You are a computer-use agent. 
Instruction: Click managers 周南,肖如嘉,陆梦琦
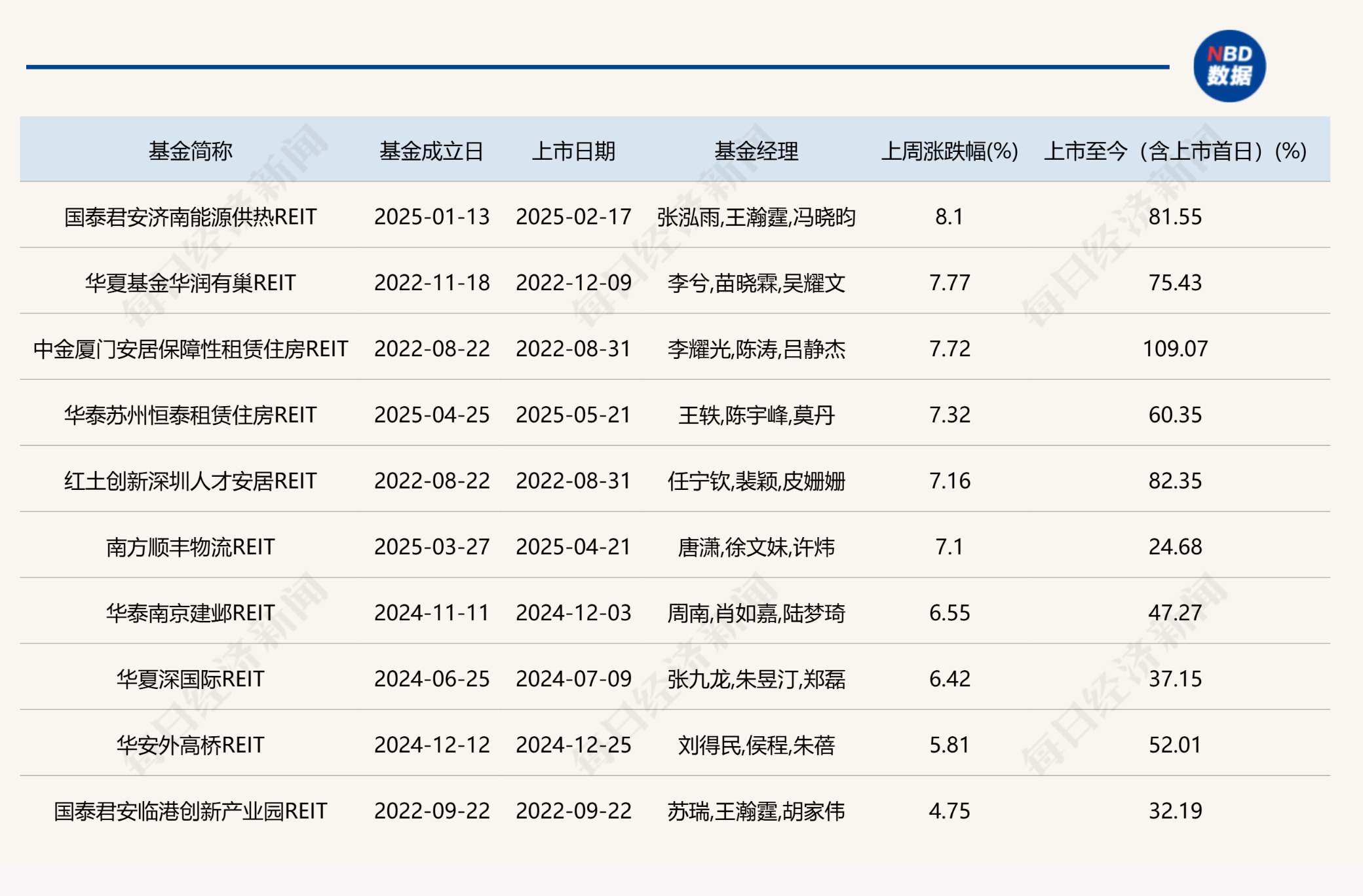(756, 614)
